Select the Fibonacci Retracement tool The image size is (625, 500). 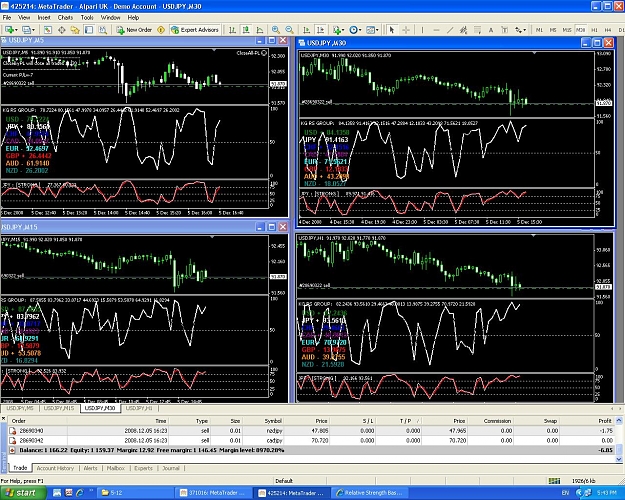pos(477,30)
